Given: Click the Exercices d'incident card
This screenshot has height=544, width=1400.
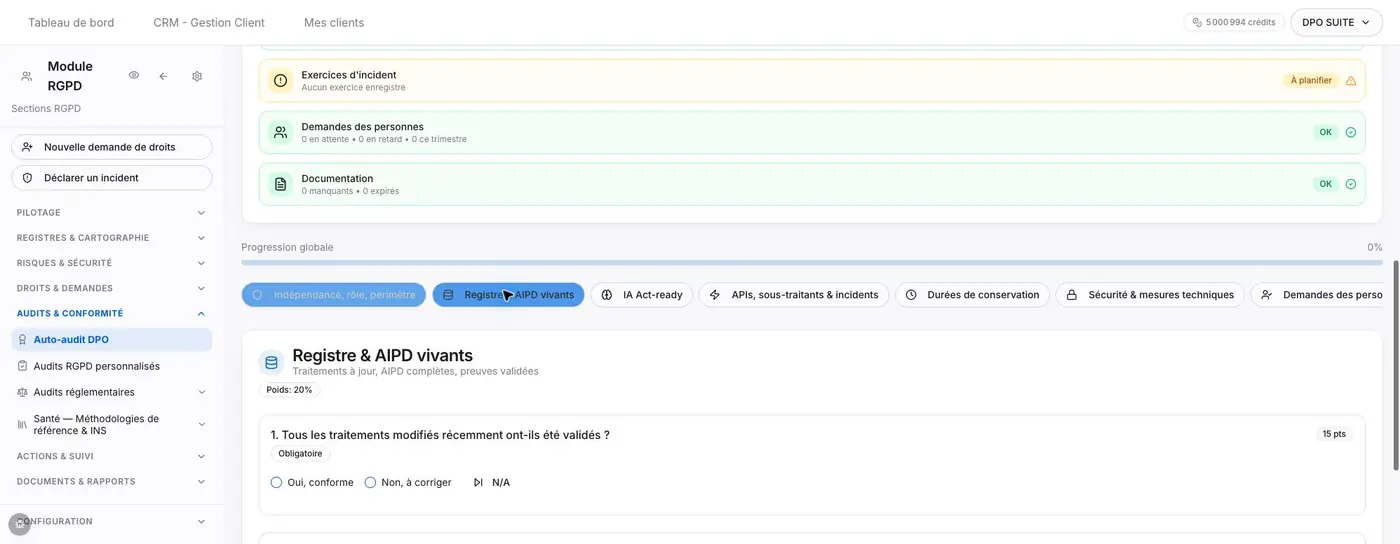Looking at the screenshot, I should coord(812,81).
